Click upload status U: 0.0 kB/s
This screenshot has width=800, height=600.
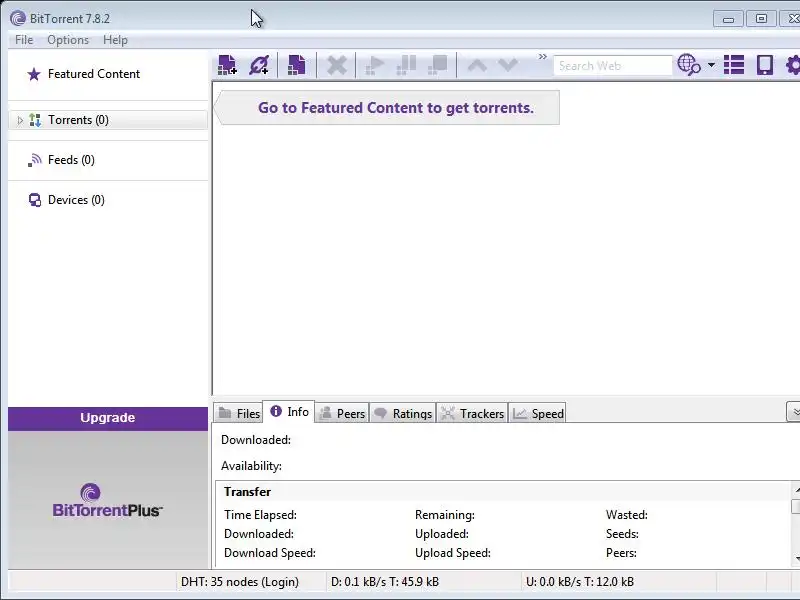(x=580, y=582)
